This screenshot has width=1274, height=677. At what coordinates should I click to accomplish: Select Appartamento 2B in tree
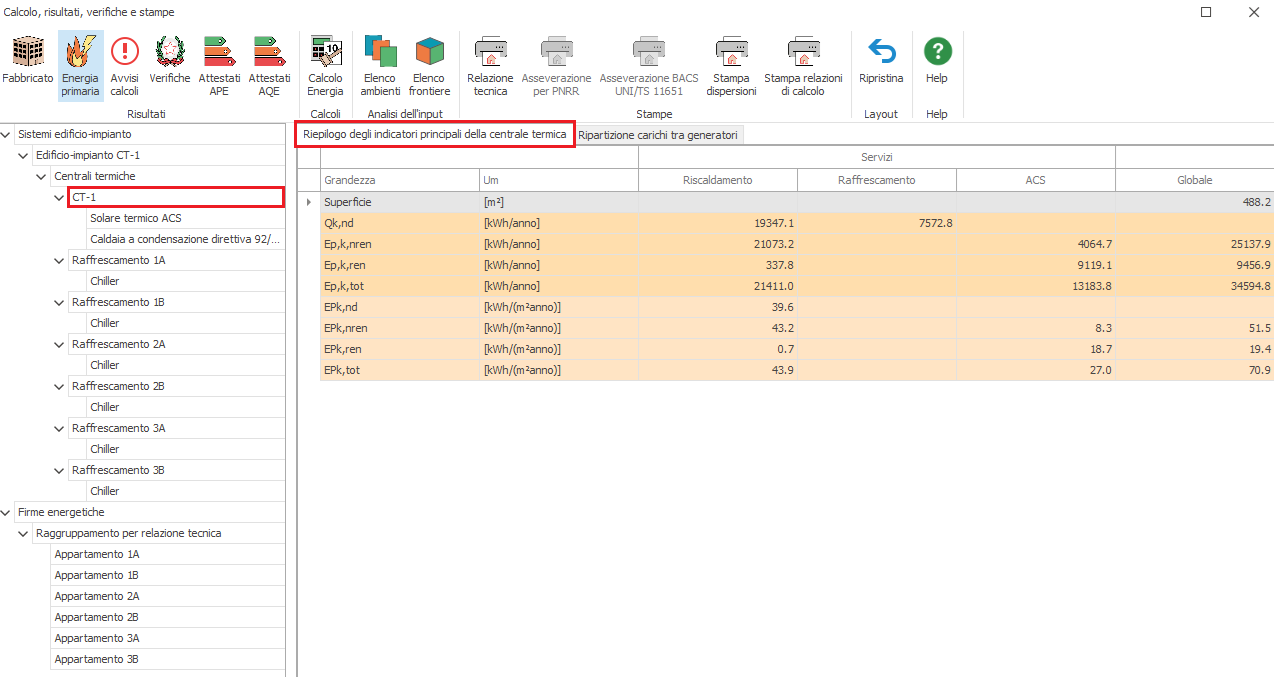97,617
